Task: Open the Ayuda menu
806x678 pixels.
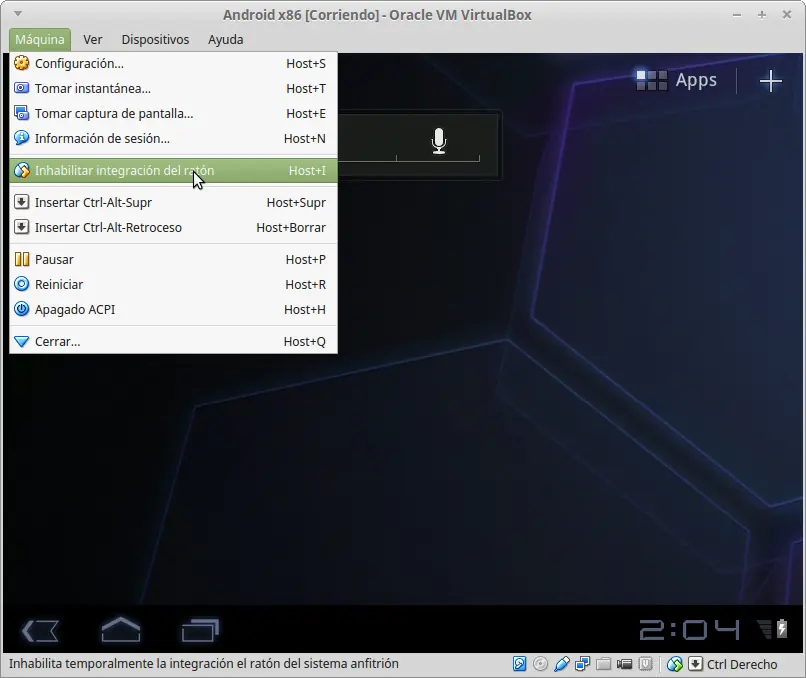Action: click(x=226, y=40)
